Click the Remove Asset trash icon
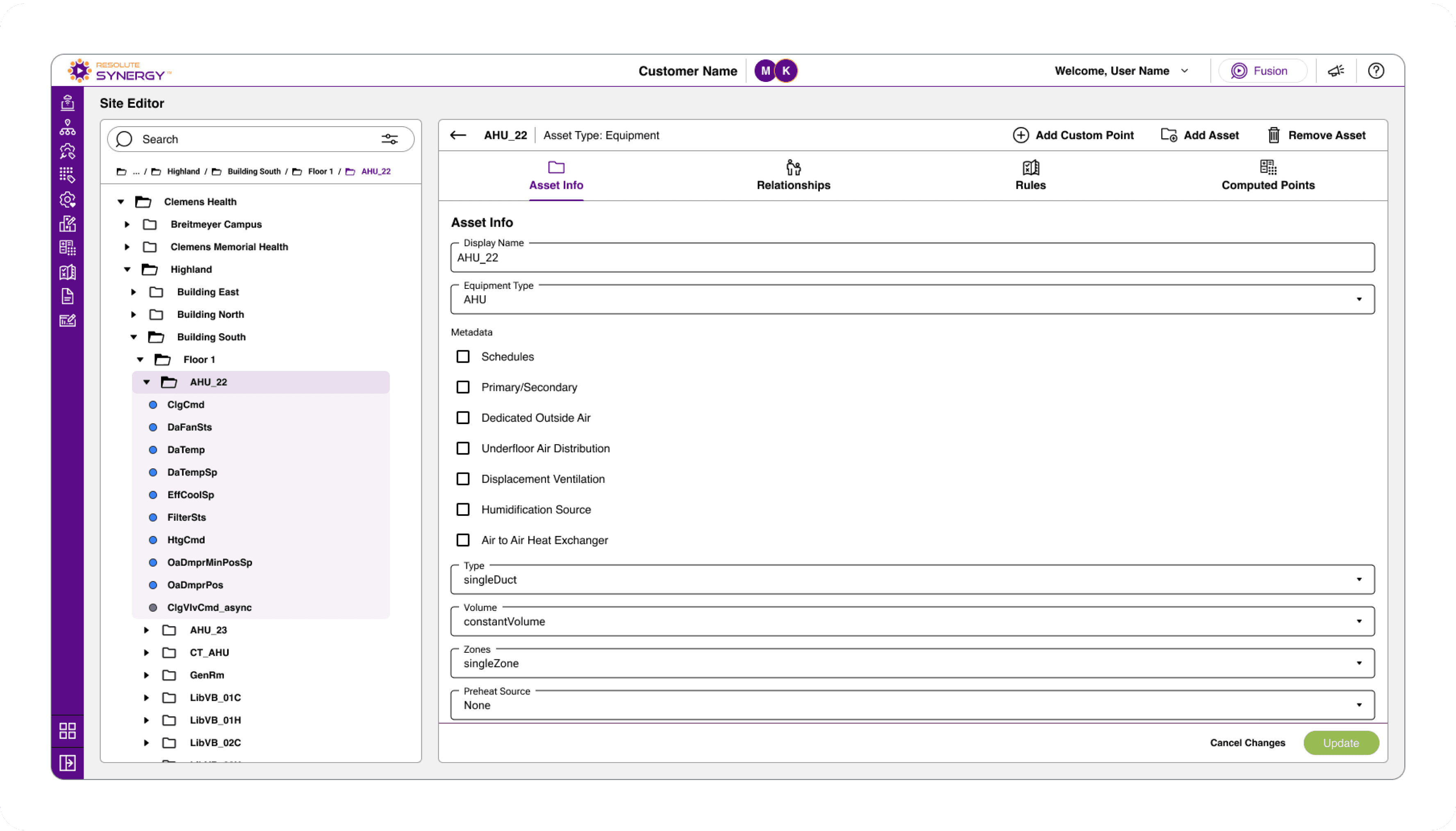Screen dimensions: 1456x831 1273,135
